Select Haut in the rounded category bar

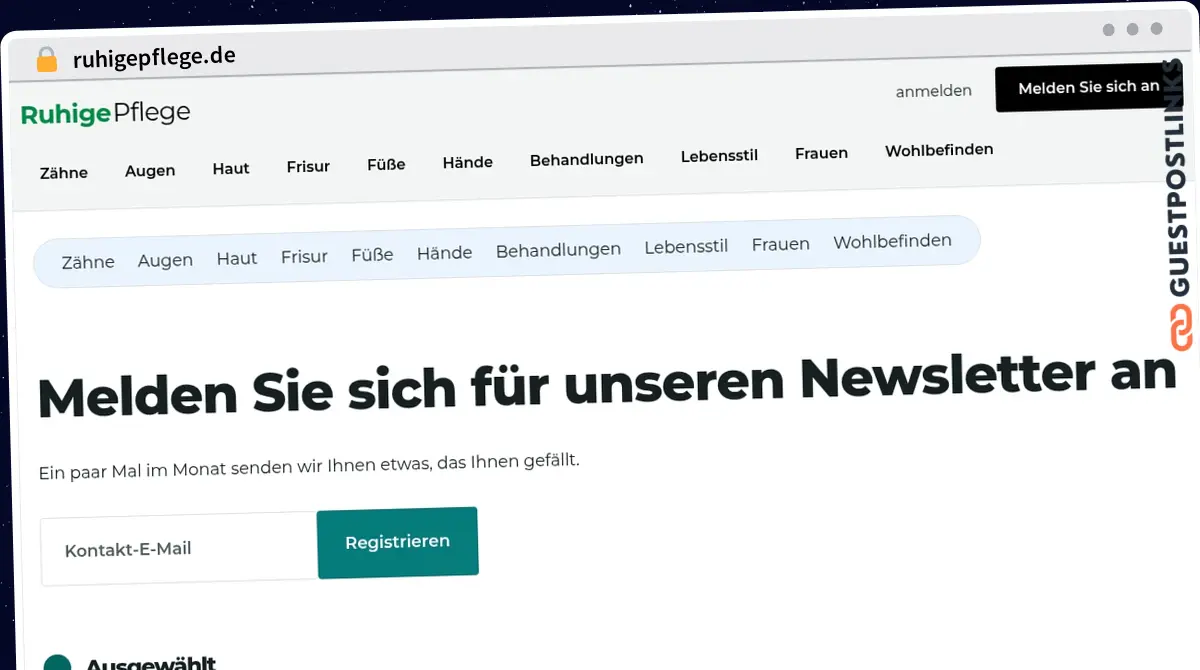(x=237, y=258)
